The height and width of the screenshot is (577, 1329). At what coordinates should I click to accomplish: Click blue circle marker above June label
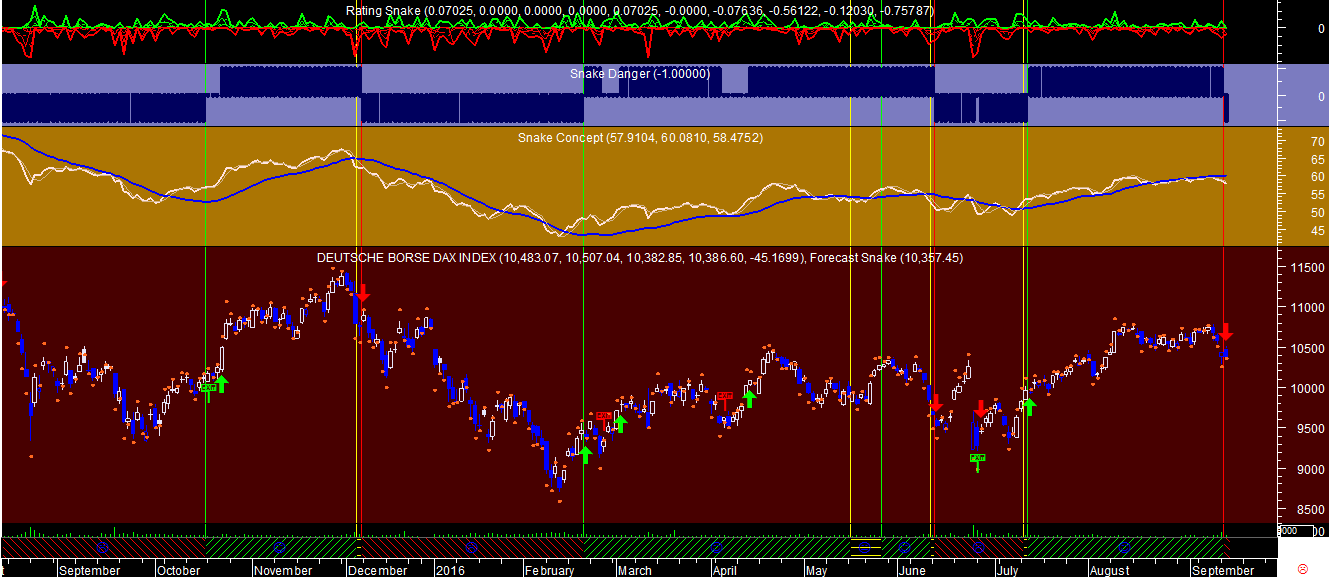coord(905,548)
